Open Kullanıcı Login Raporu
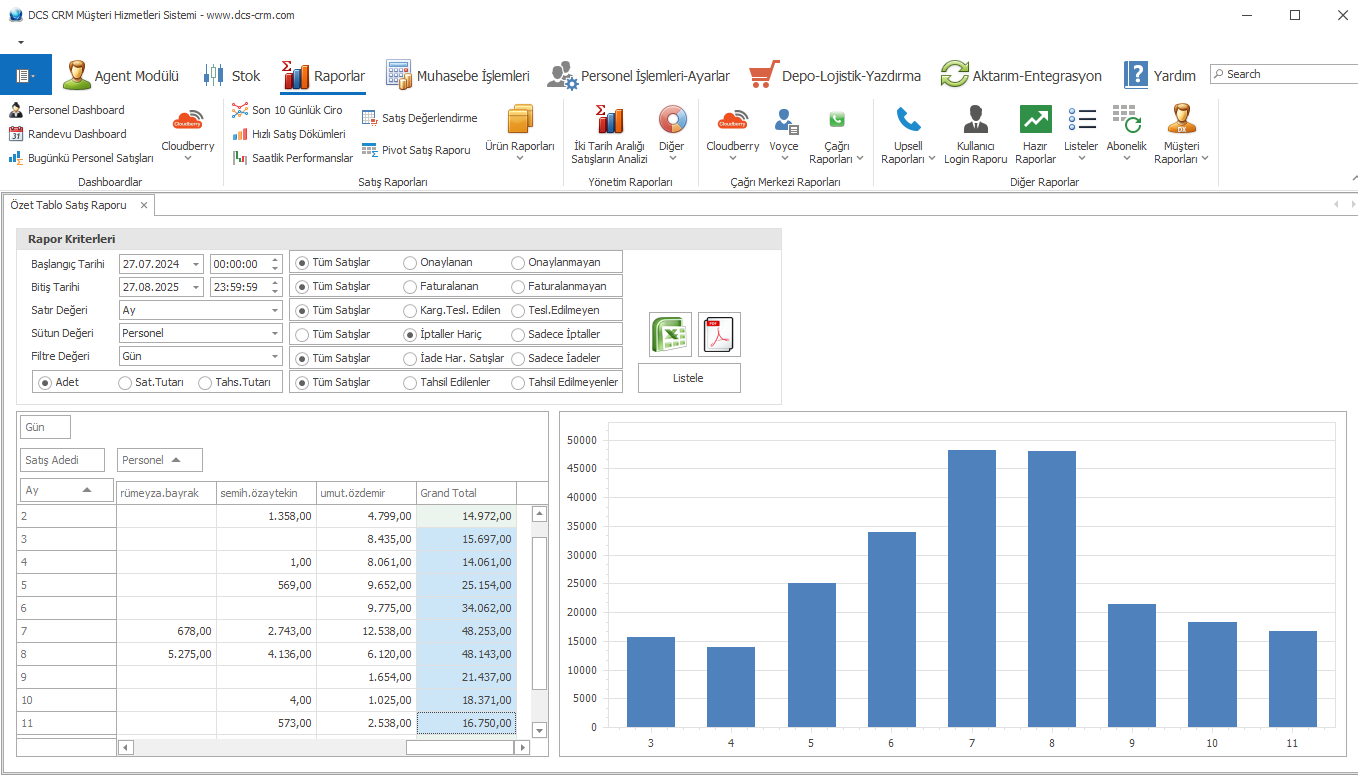Image resolution: width=1358 pixels, height=775 pixels. [976, 135]
